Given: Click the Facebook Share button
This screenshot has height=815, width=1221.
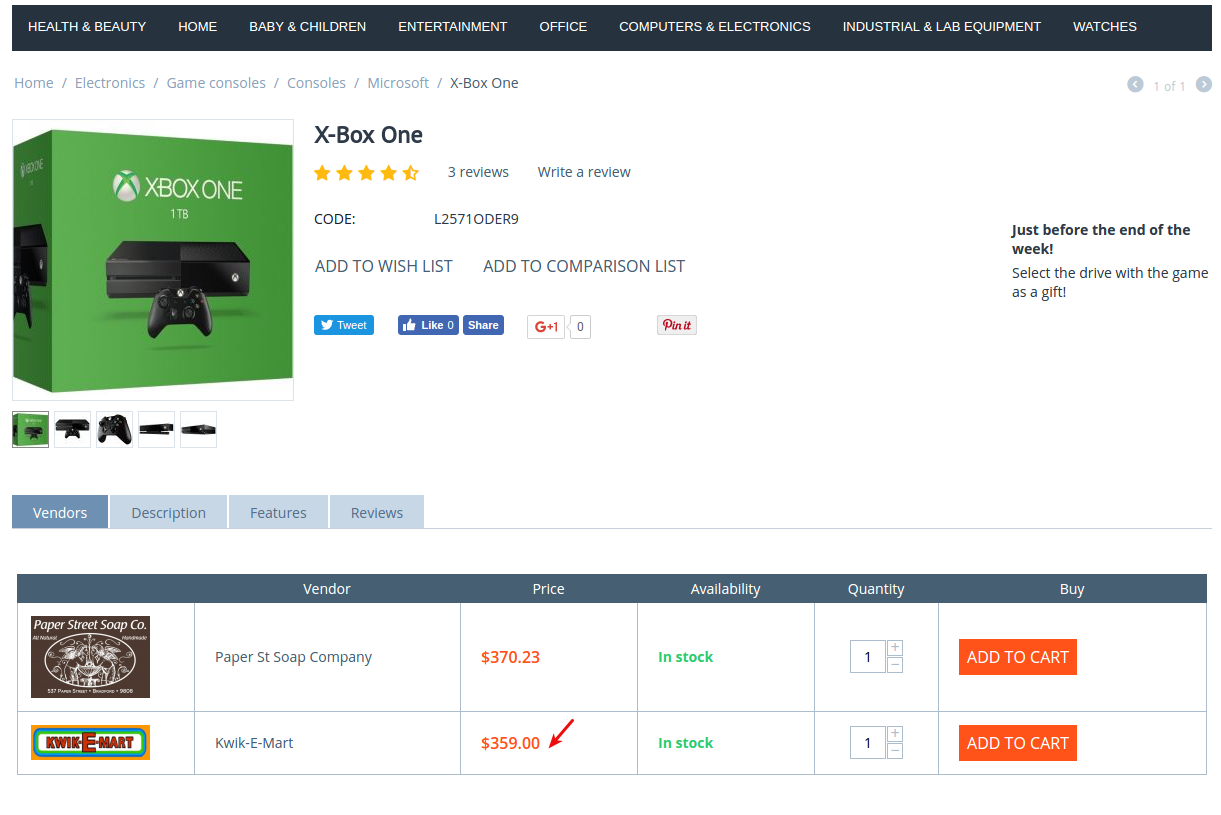Looking at the screenshot, I should [483, 325].
